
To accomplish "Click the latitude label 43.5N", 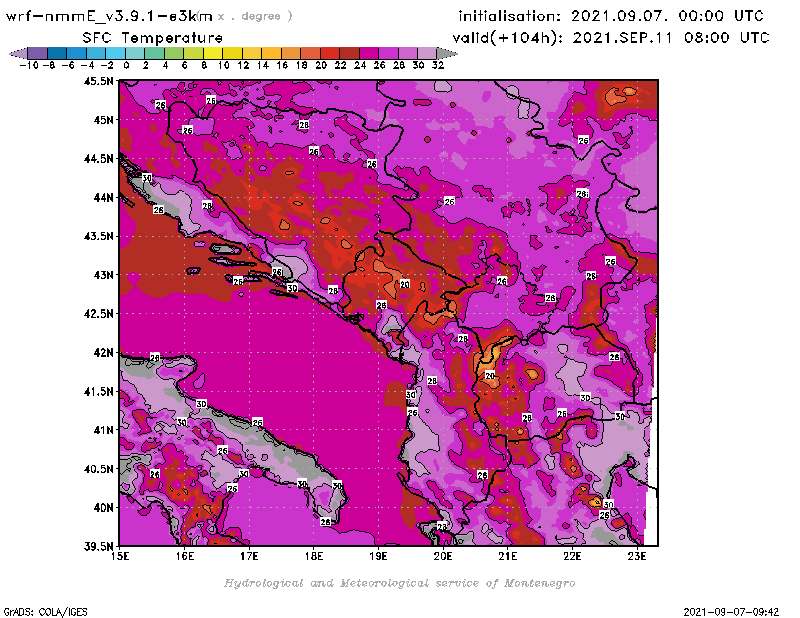I will [x=99, y=236].
